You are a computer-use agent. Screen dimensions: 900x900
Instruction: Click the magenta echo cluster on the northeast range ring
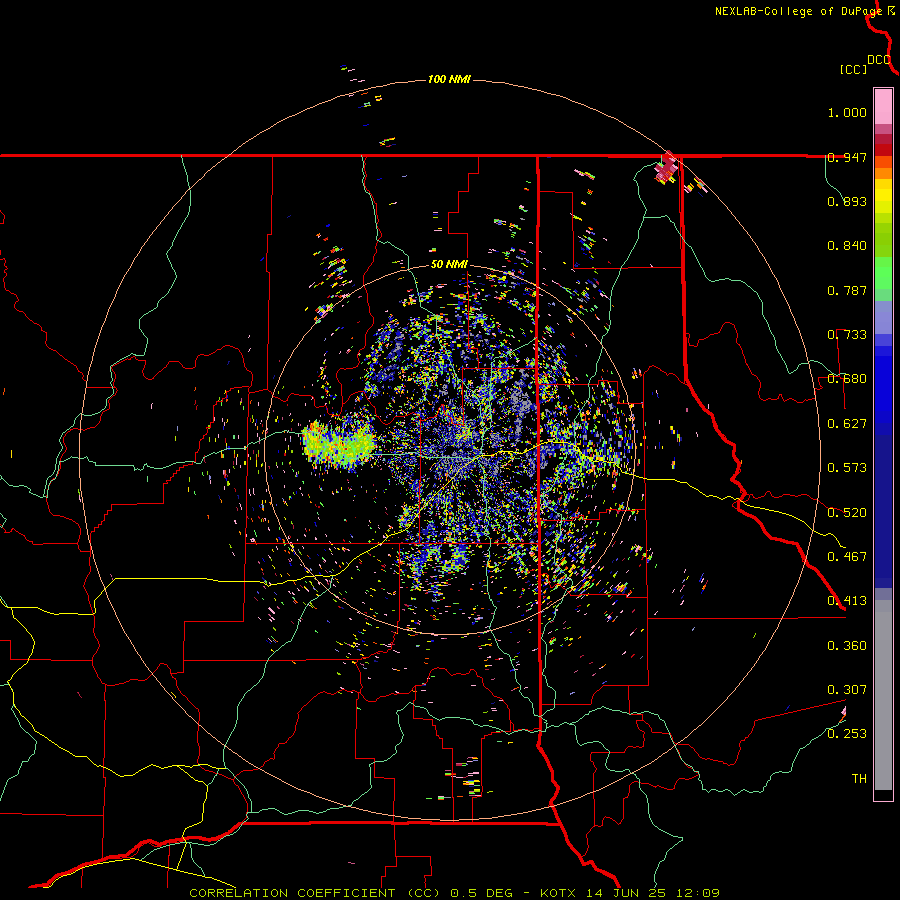point(668,168)
